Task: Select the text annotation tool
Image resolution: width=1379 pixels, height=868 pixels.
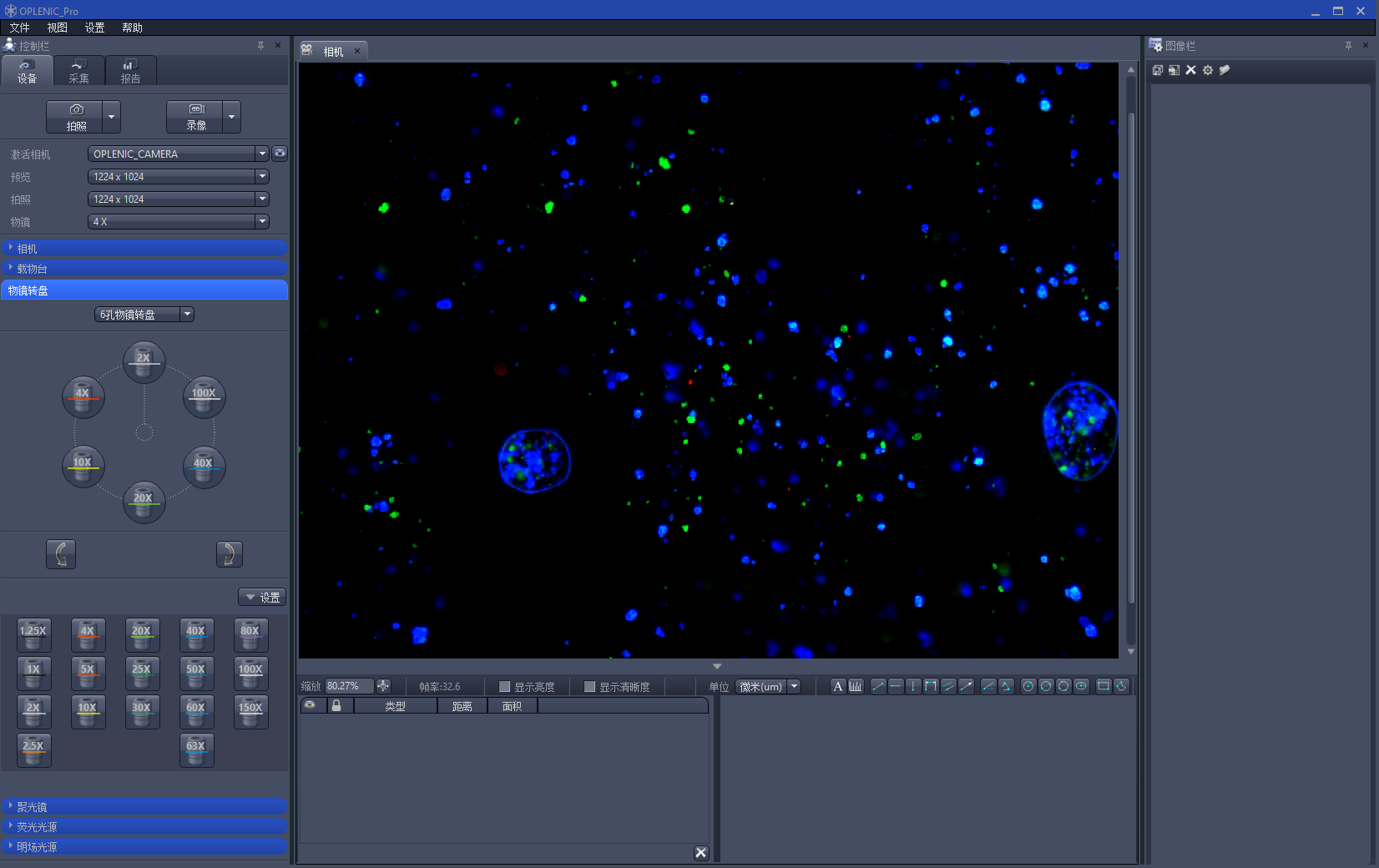Action: (837, 686)
